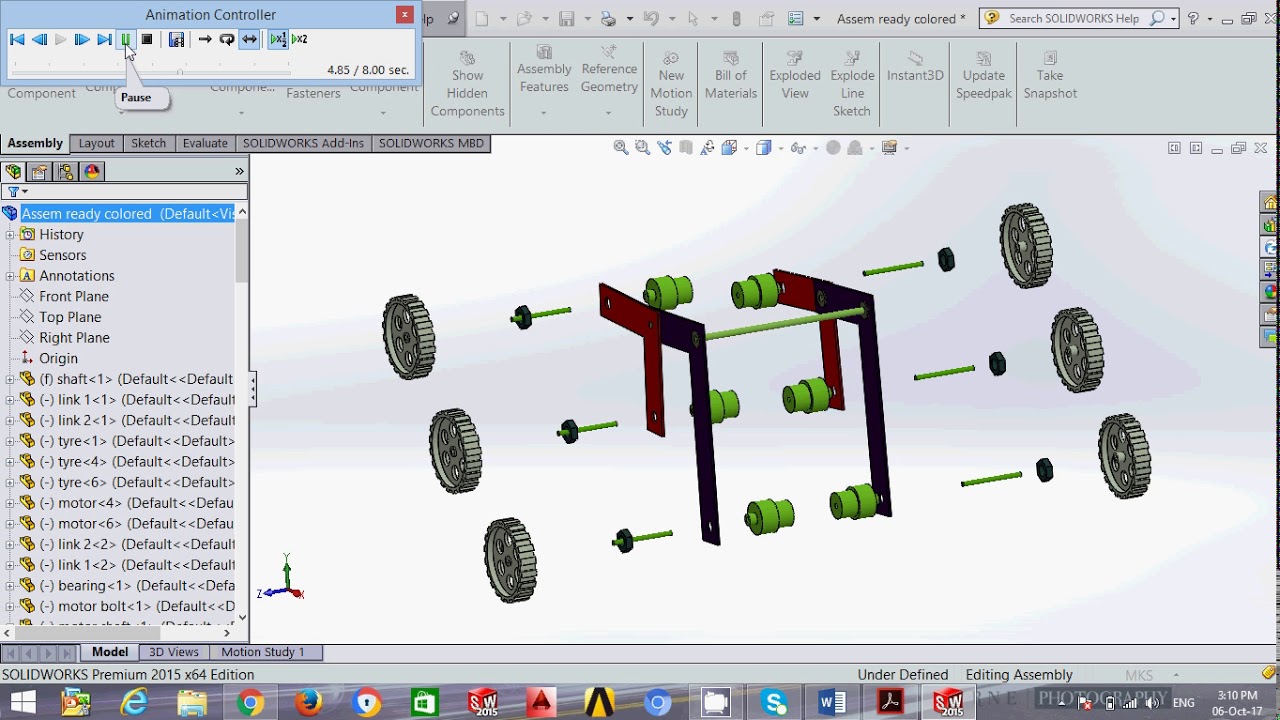Screen dimensions: 1280x720
Task: Click Explode Line Sketch
Action: pyautogui.click(x=852, y=83)
